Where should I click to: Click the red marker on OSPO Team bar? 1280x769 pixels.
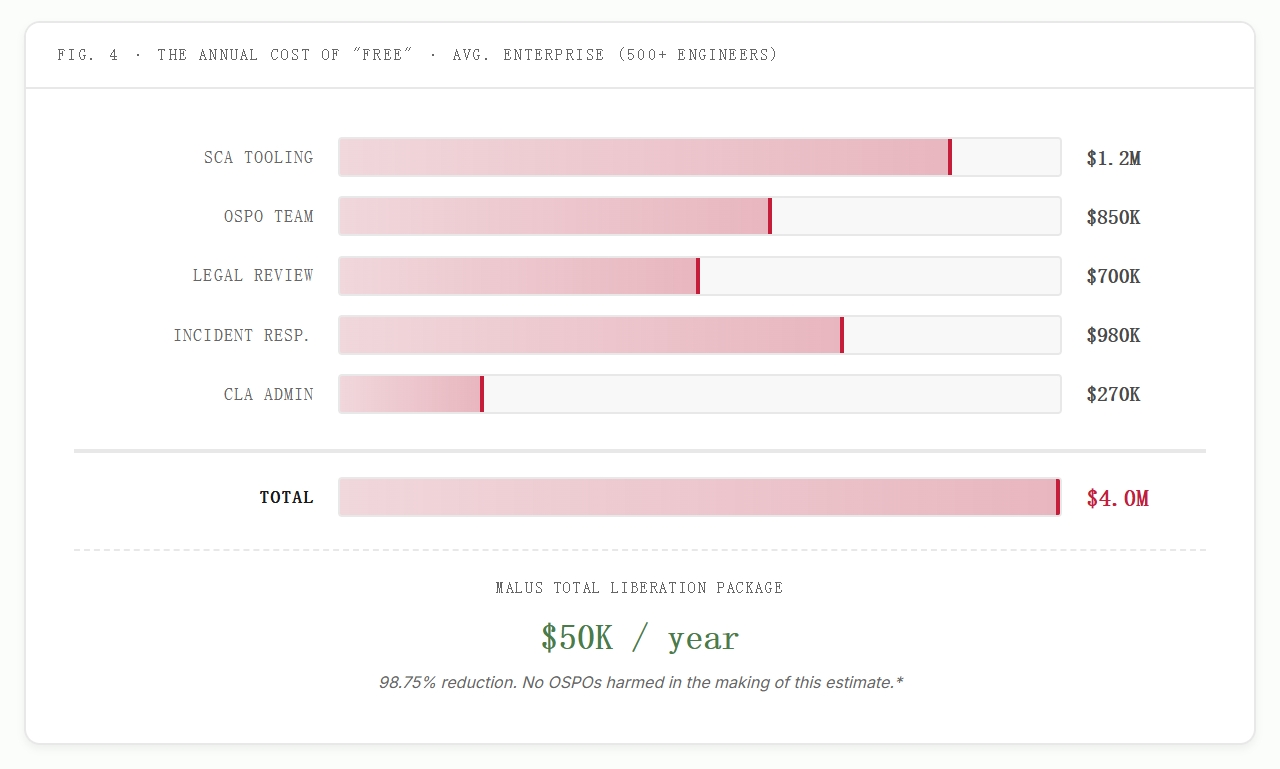[770, 216]
